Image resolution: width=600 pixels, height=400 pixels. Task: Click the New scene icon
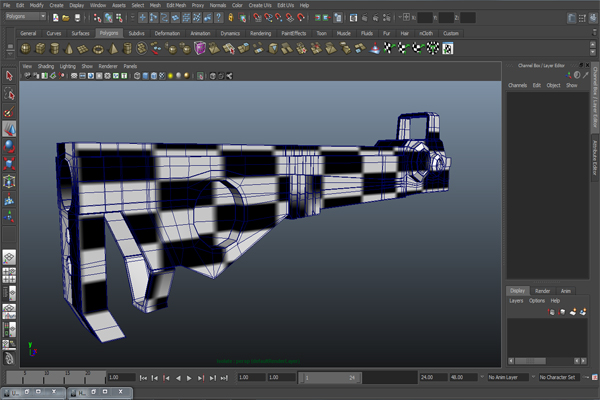(x=56, y=18)
